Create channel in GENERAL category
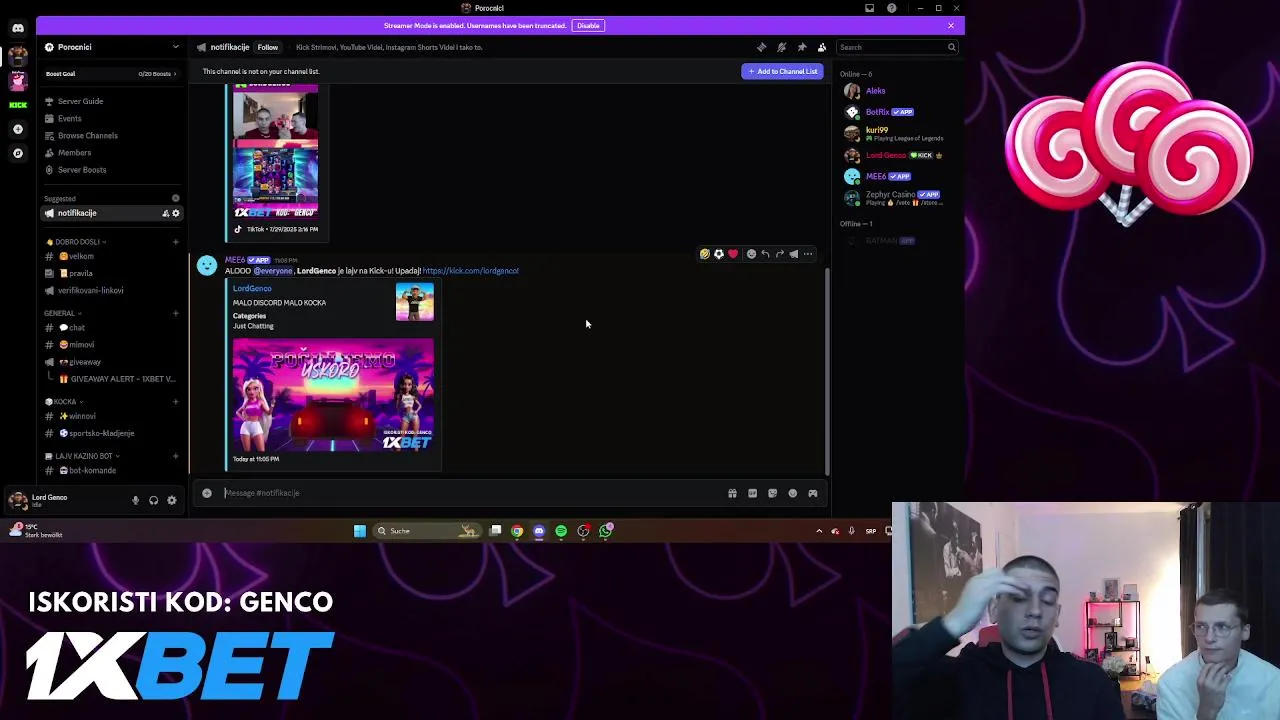This screenshot has width=1280, height=720. point(176,313)
